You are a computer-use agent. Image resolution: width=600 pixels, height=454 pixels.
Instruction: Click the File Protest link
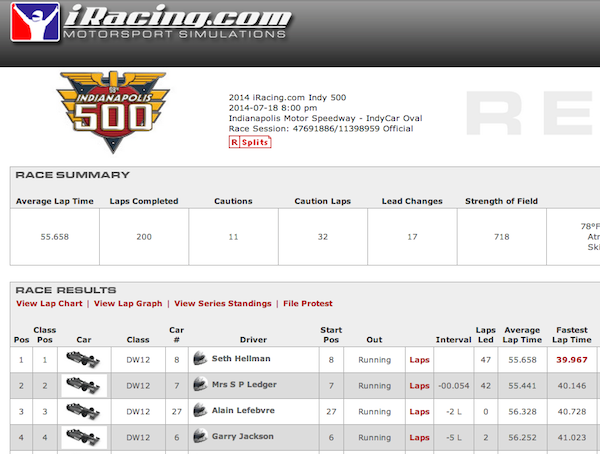point(308,304)
